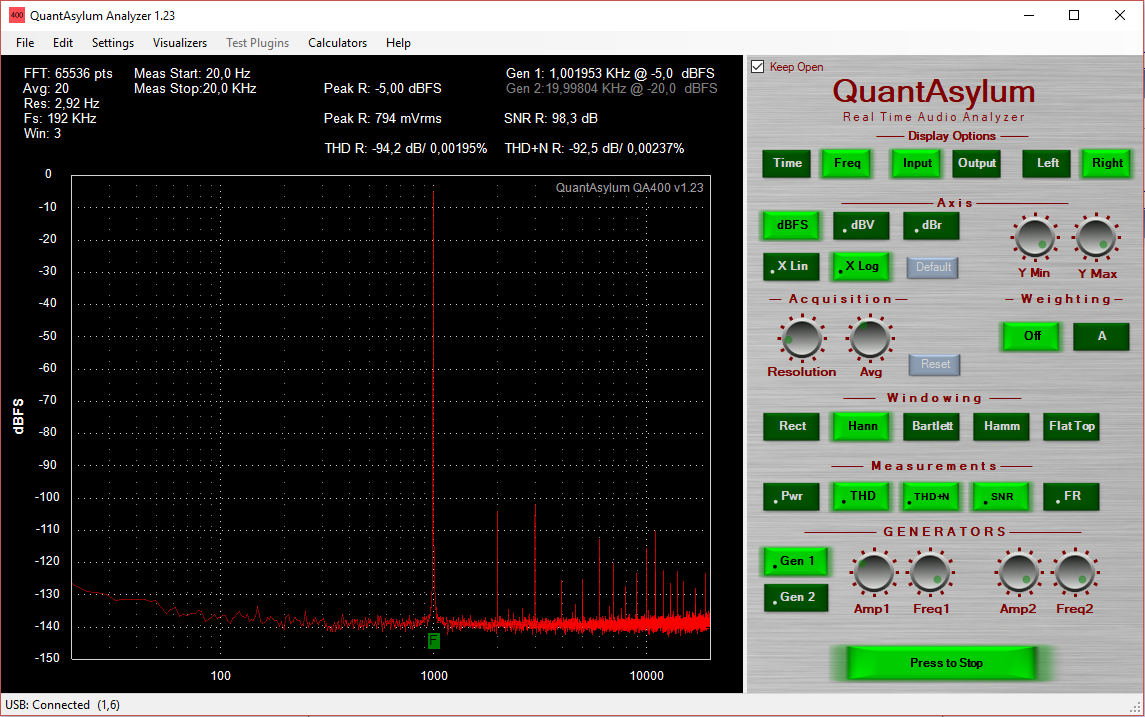Screen dimensions: 1145x717
Task: Enable A weighting
Action: [1101, 337]
